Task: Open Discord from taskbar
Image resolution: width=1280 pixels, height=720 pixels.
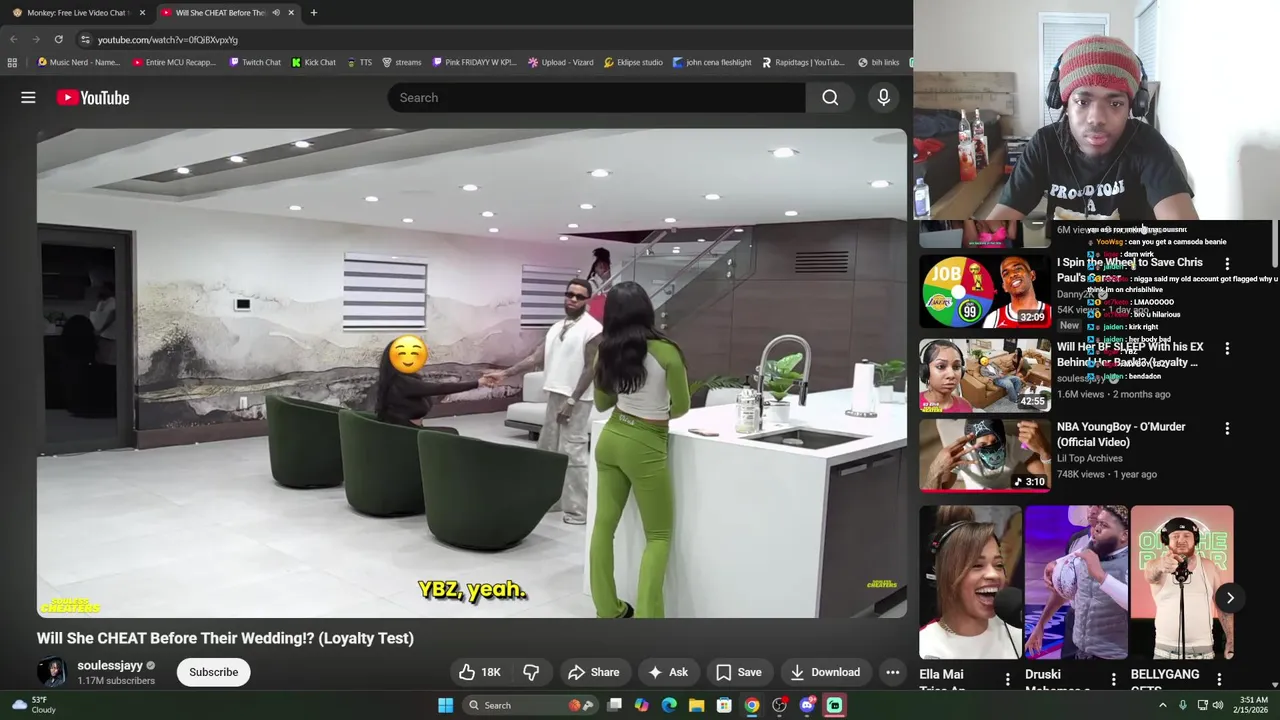Action: pos(807,705)
